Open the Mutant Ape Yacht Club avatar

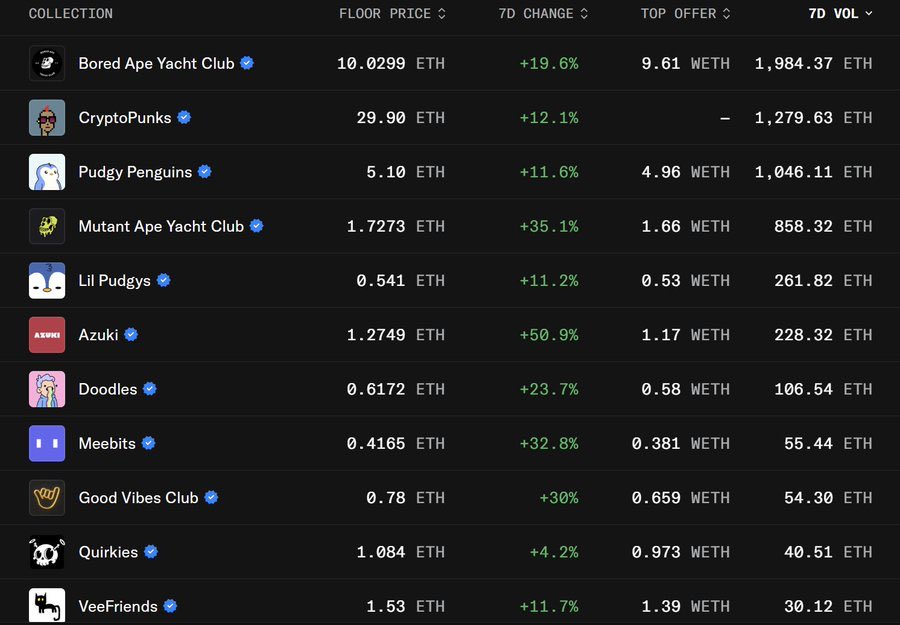pos(47,226)
